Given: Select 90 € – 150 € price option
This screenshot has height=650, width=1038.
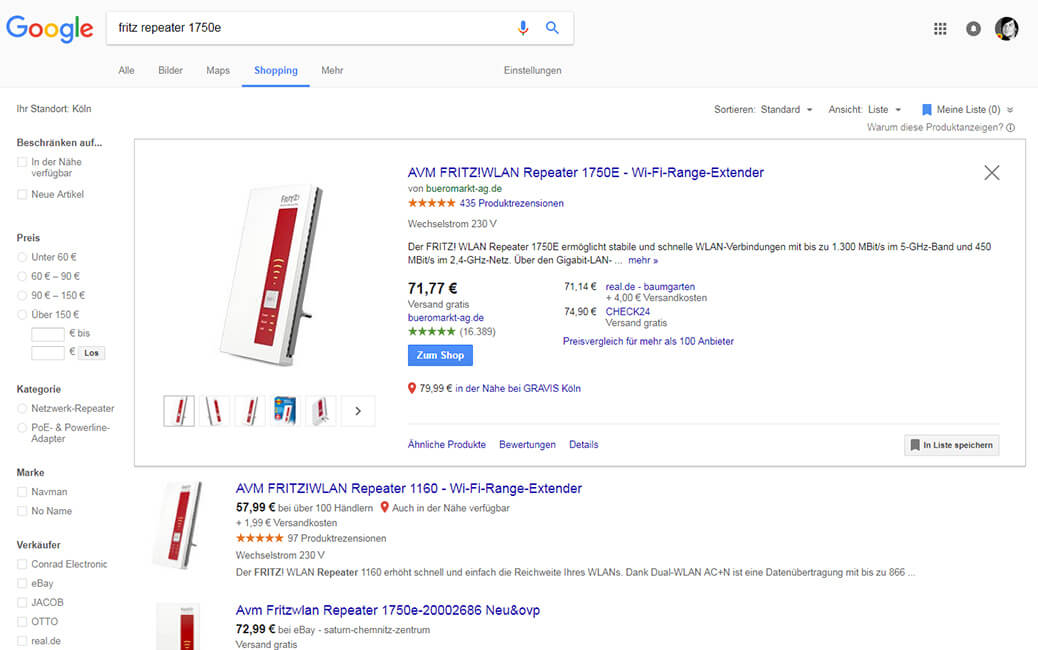Looking at the screenshot, I should [x=22, y=296].
